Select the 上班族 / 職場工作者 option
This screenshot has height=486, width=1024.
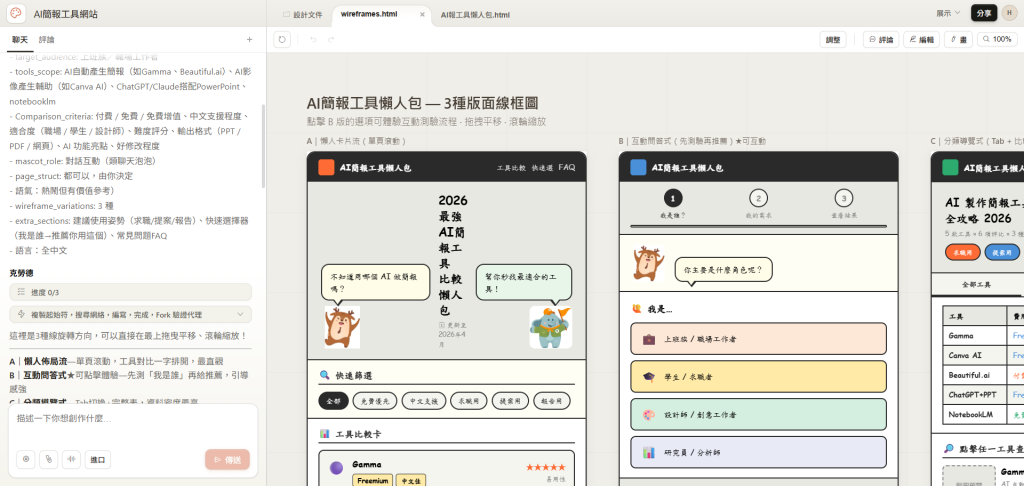point(758,339)
